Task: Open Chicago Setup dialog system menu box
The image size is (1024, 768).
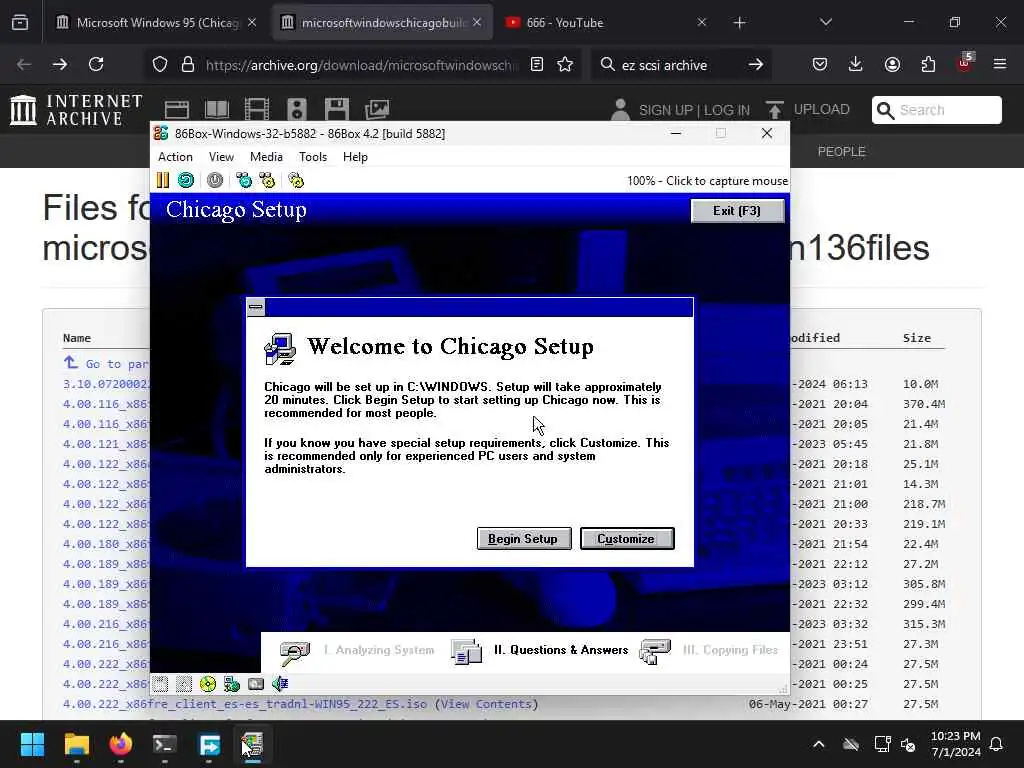Action: point(256,307)
